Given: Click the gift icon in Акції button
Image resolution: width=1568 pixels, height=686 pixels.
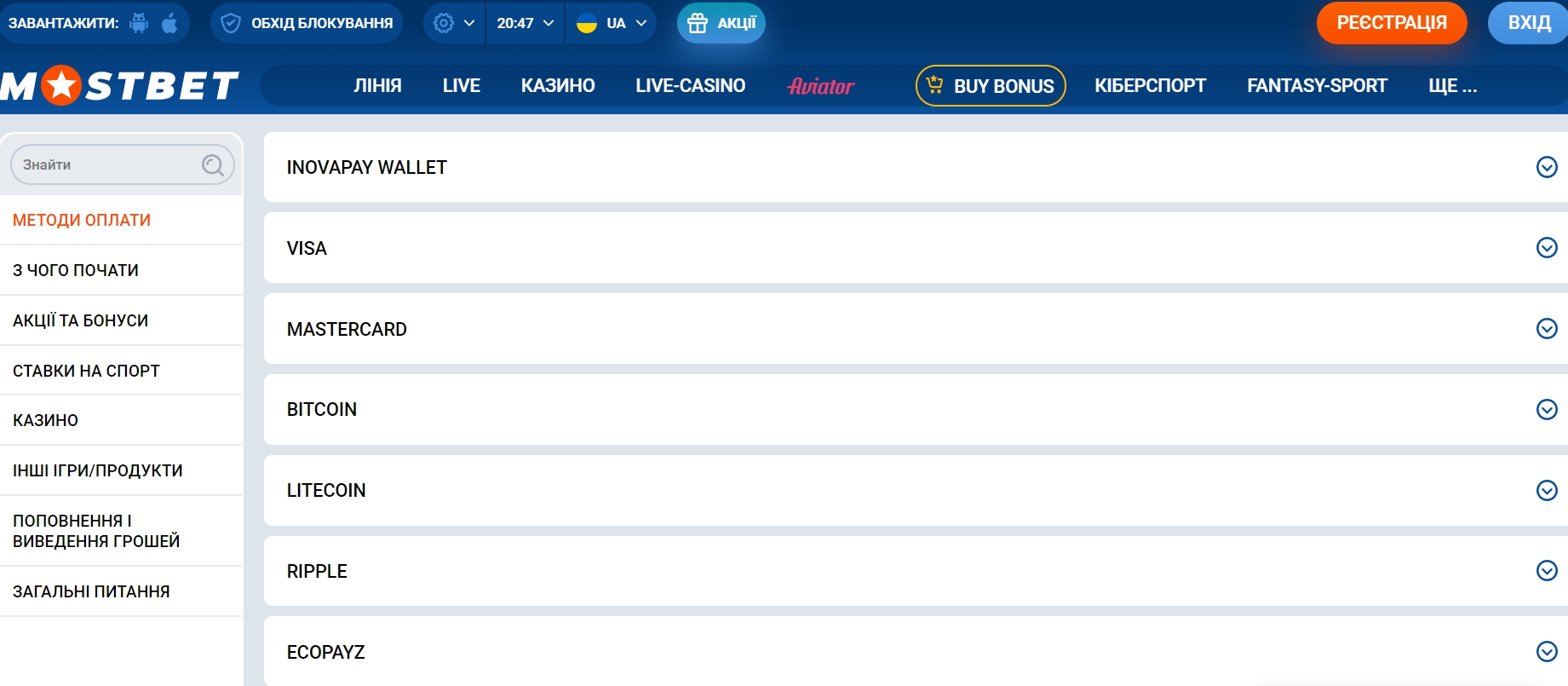Looking at the screenshot, I should point(698,23).
